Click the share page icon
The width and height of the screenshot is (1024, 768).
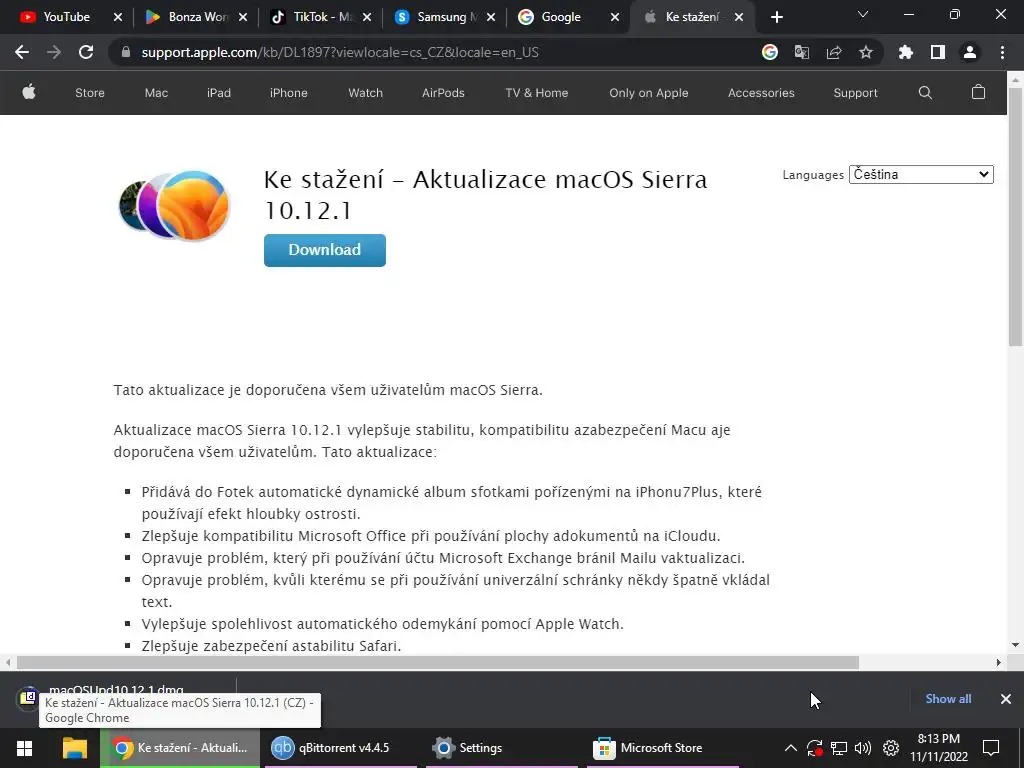click(834, 52)
